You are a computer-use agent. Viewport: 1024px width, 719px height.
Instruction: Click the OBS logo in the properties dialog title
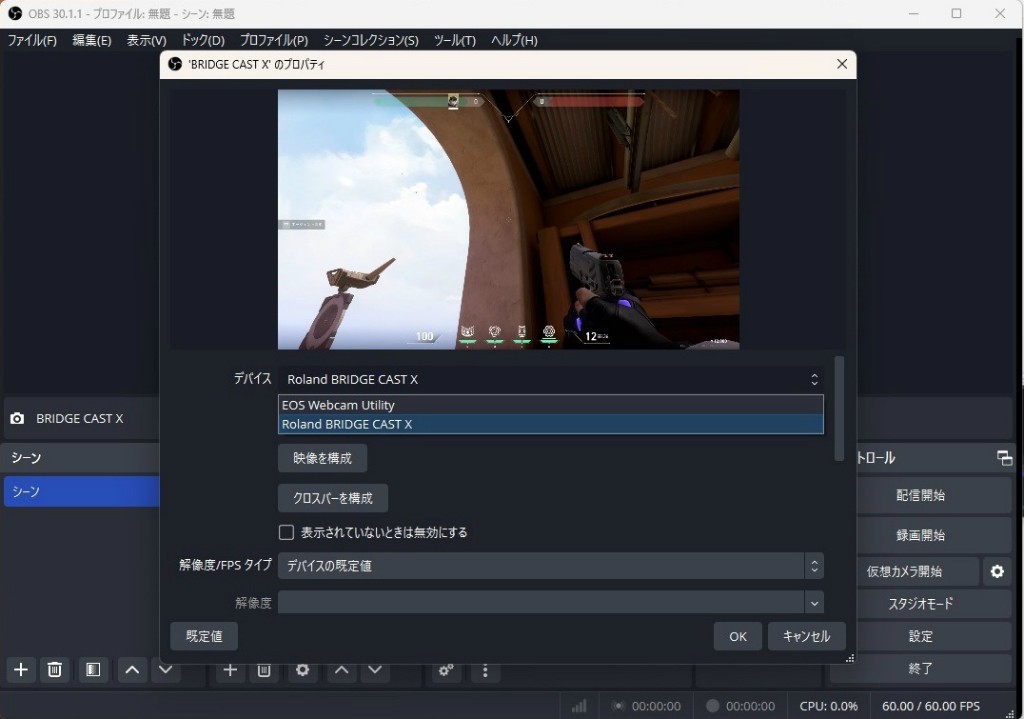175,64
